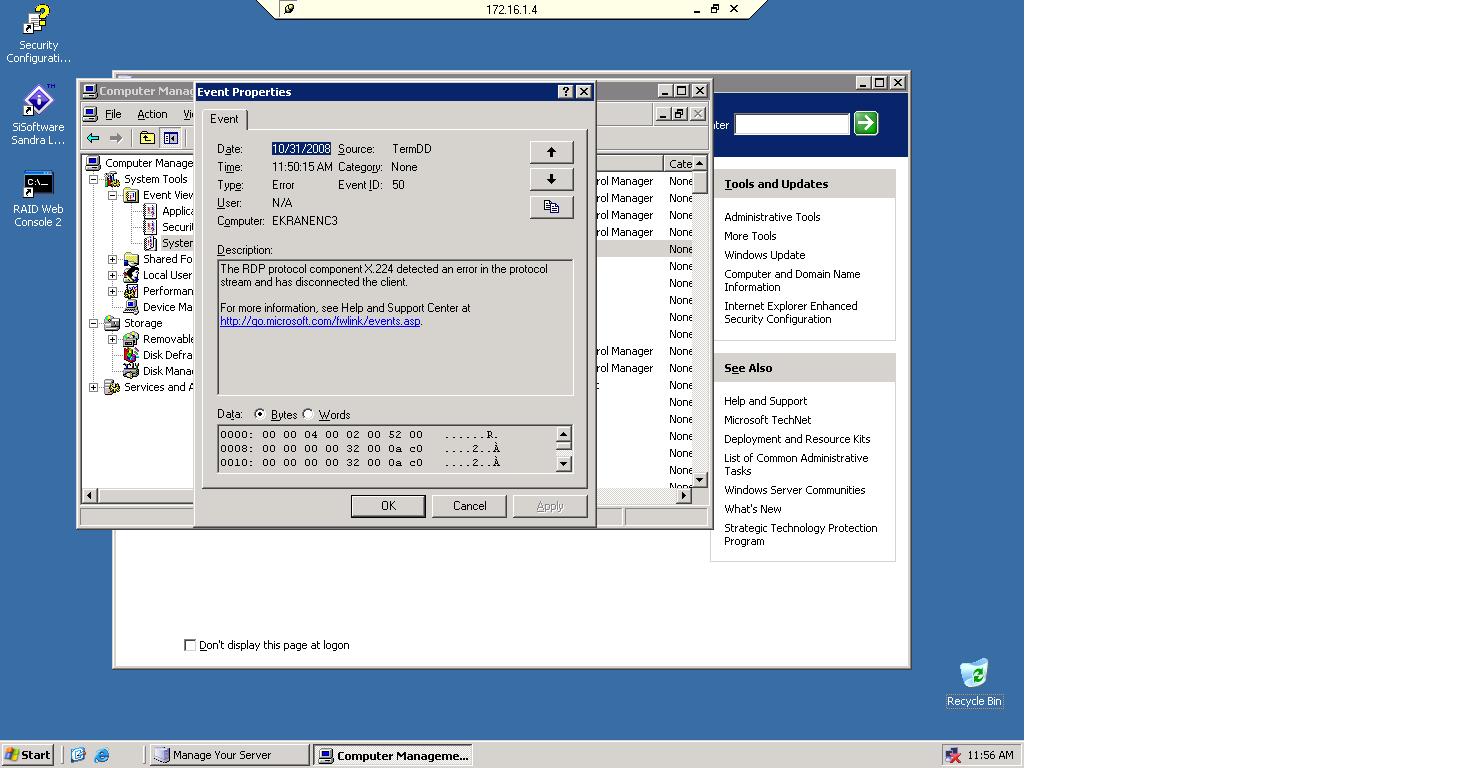Image resolution: width=1469 pixels, height=768 pixels.
Task: Collapse the Storage tree node
Action: pos(94,323)
